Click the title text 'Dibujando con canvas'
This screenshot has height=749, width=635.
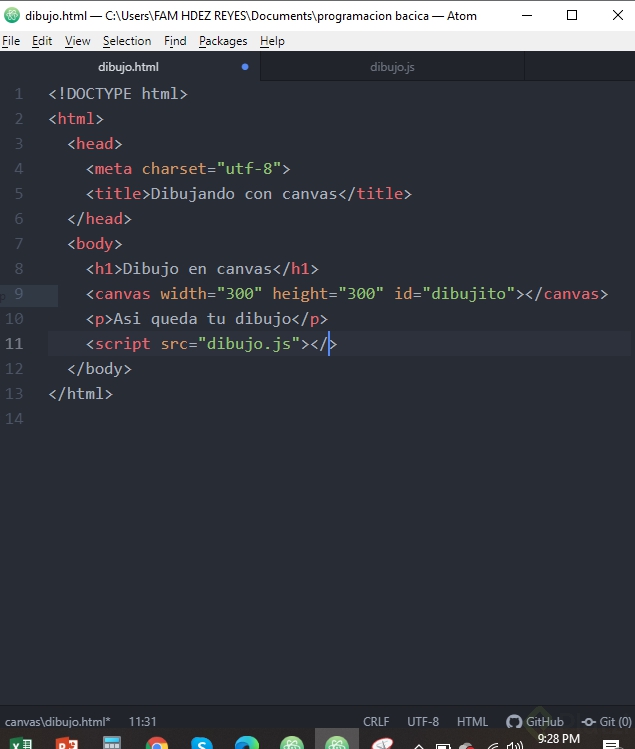244,193
